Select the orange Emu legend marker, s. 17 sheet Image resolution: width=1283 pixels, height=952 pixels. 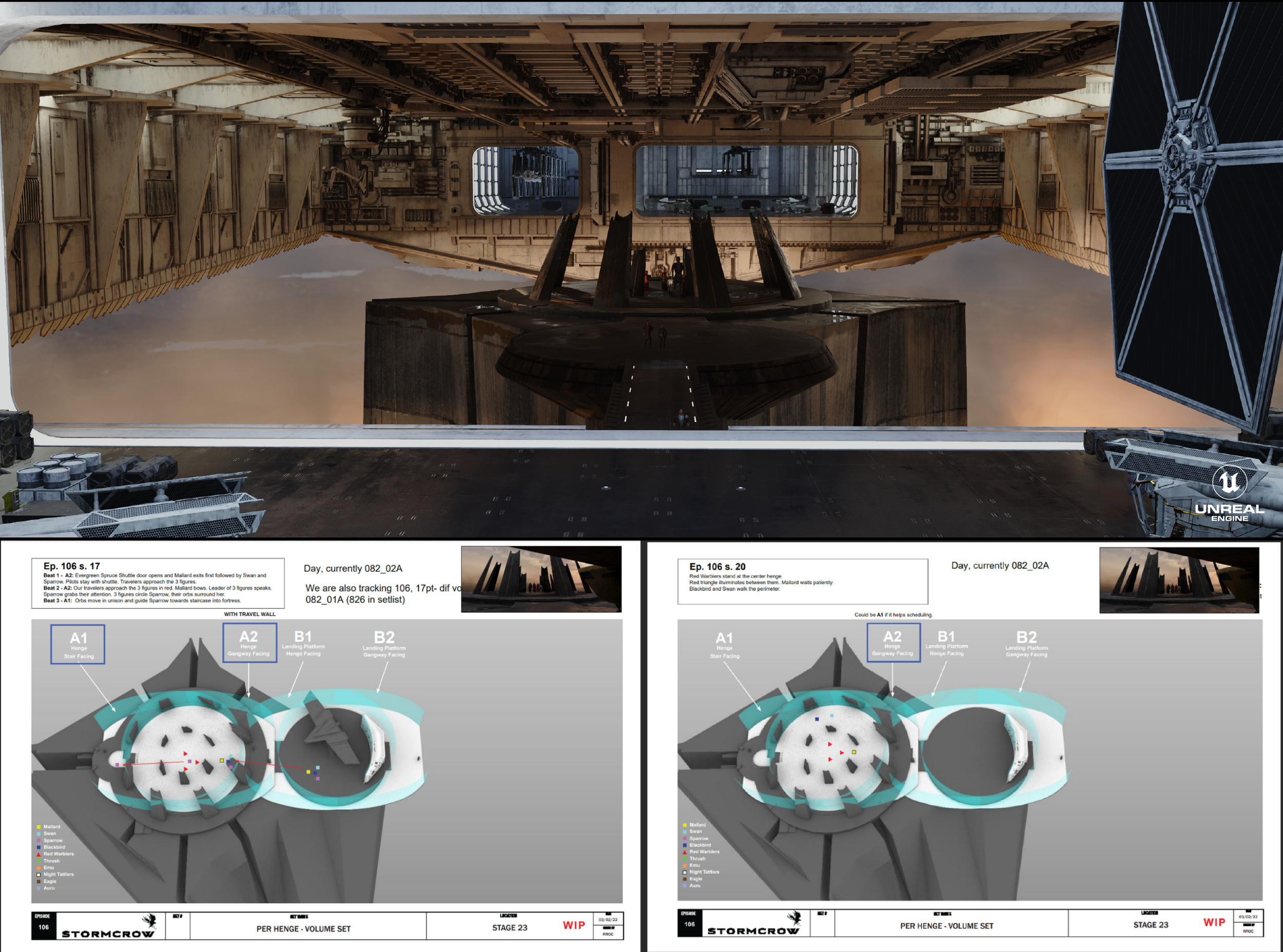tap(38, 868)
